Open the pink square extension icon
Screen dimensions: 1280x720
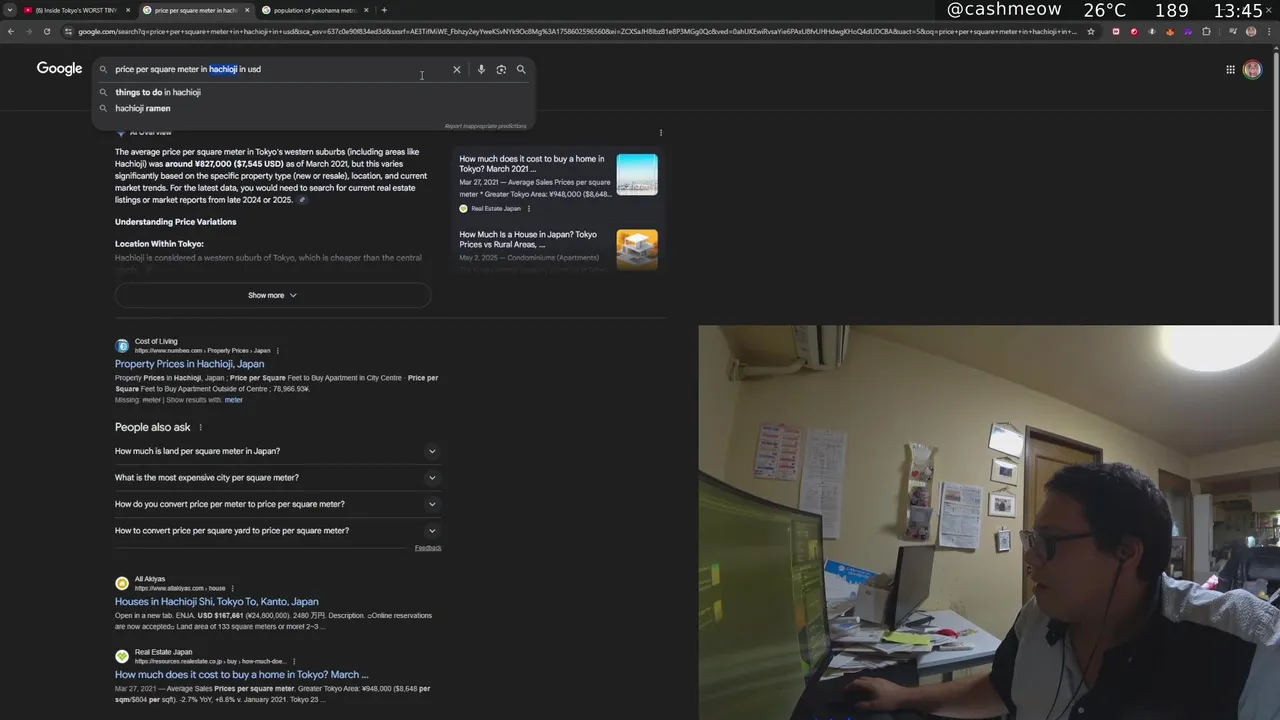coord(1116,31)
